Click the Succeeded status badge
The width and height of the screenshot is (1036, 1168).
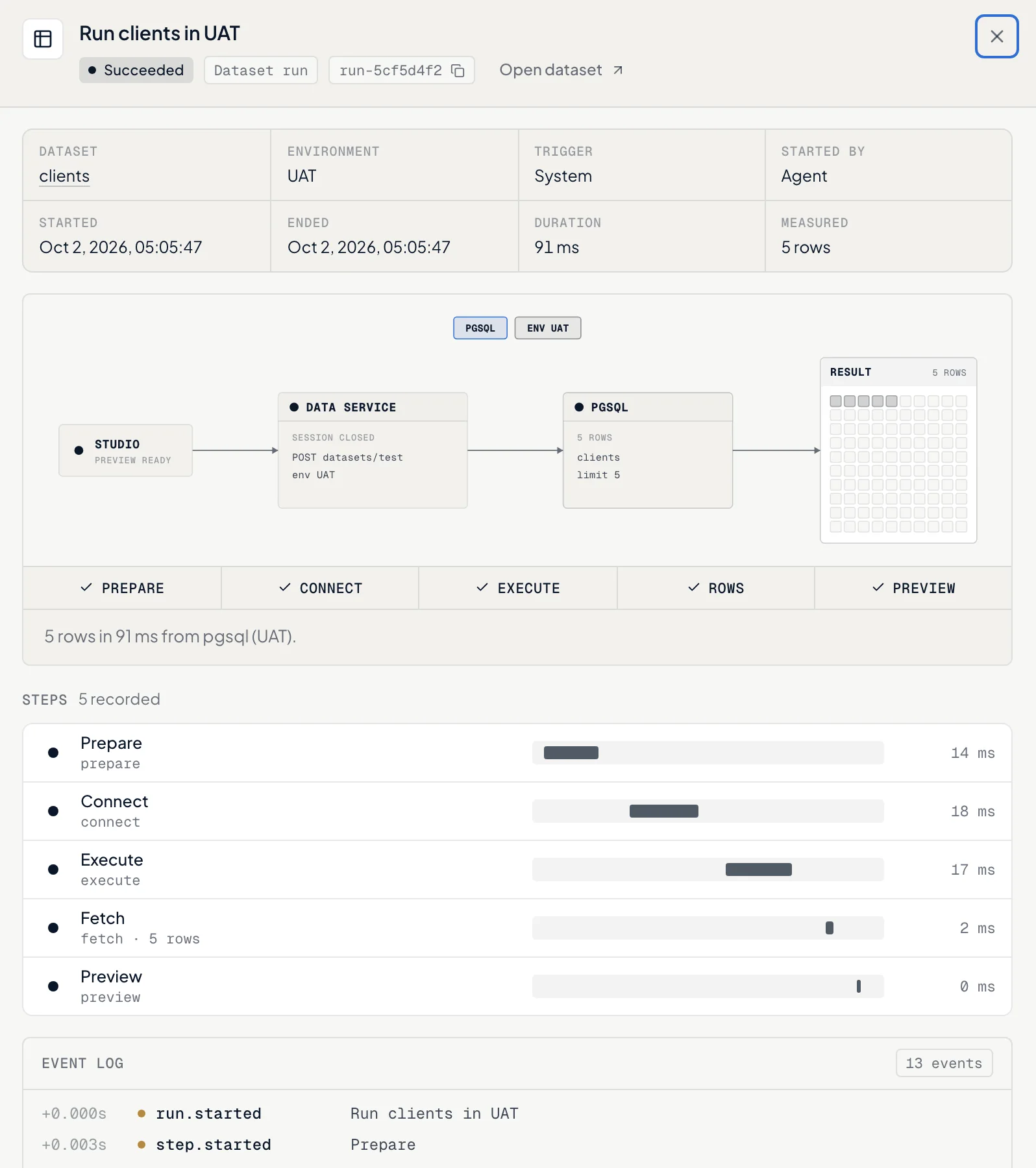click(x=136, y=70)
